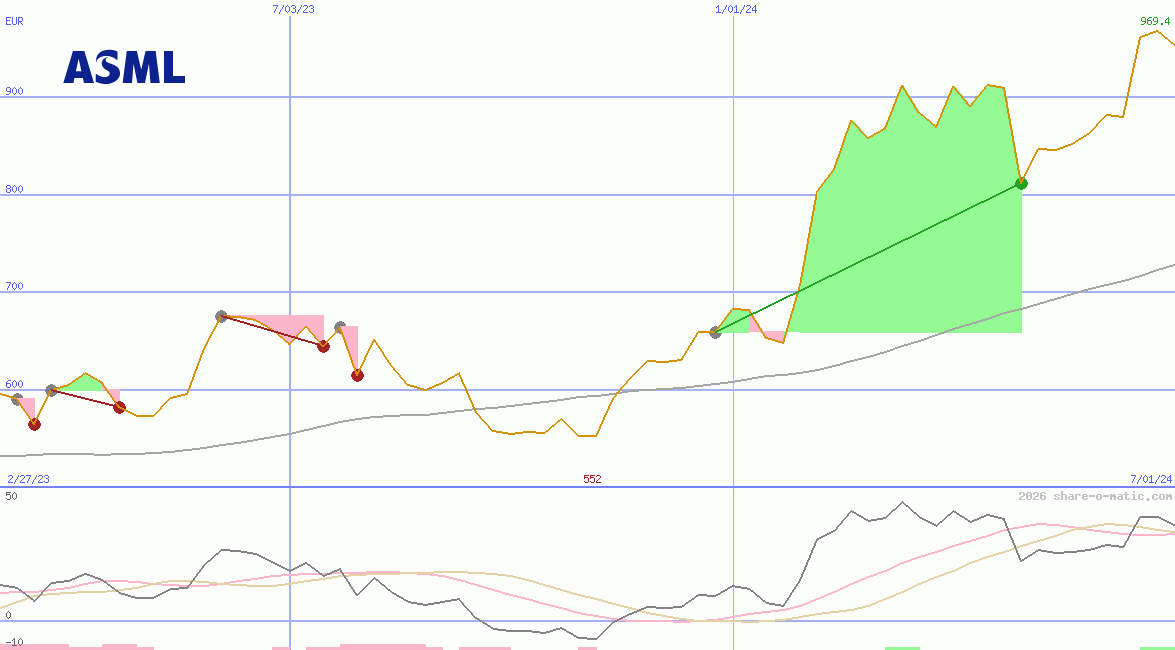Image resolution: width=1175 pixels, height=650 pixels.
Task: Click the ASML company logo
Action: 123,68
